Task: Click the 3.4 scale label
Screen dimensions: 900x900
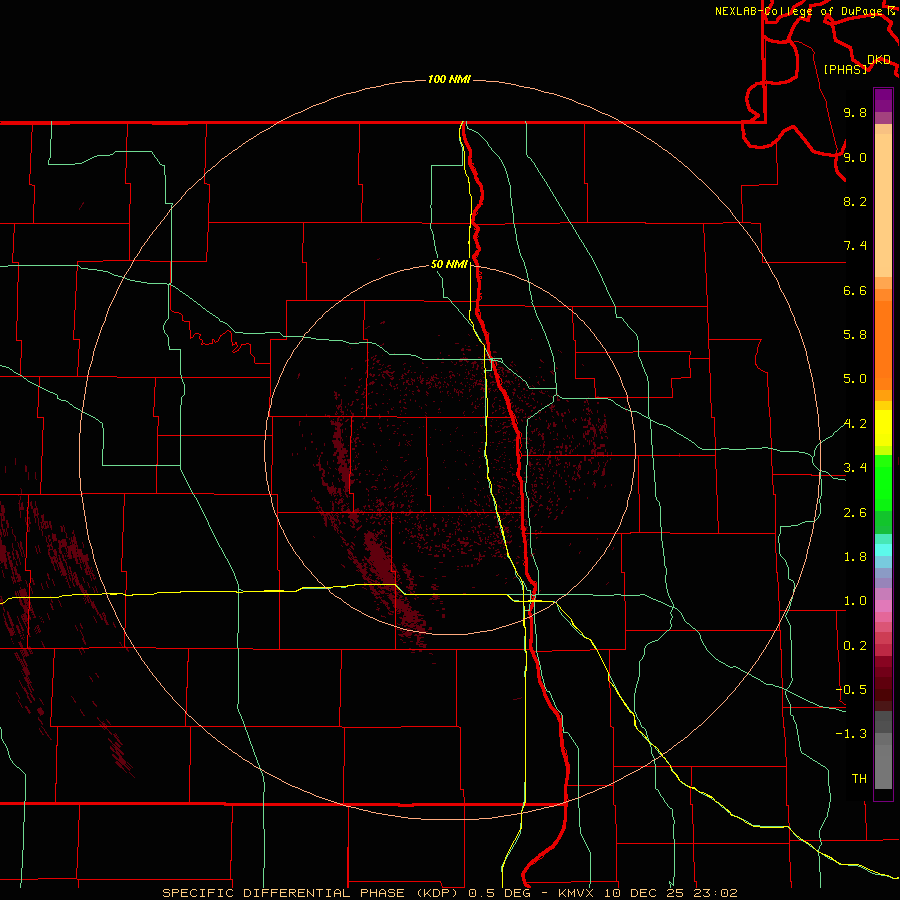Action: (x=855, y=468)
